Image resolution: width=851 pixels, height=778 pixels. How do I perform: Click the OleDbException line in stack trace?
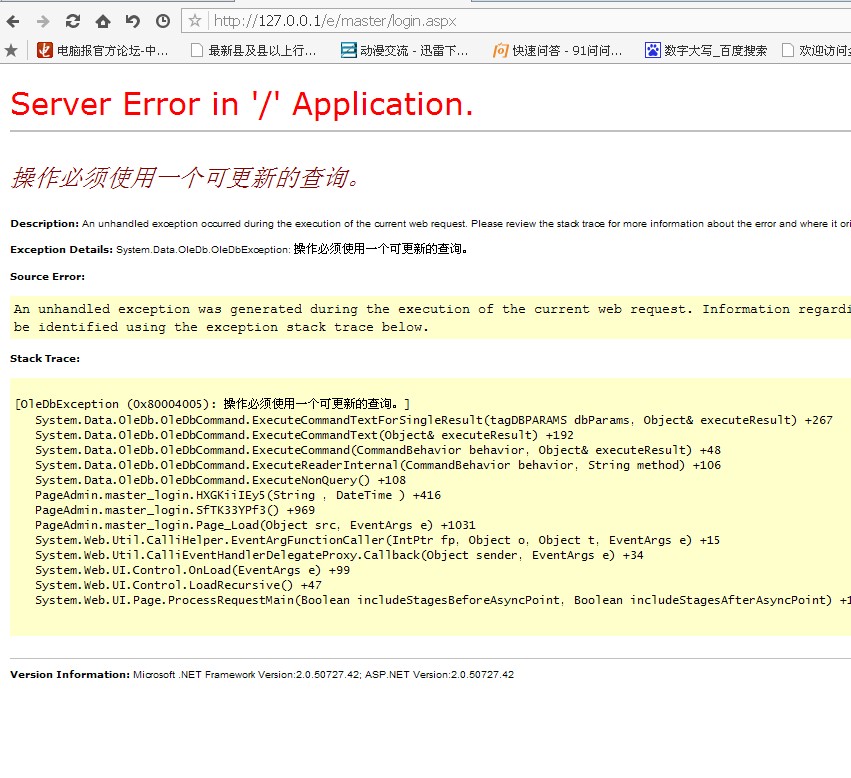coord(212,404)
